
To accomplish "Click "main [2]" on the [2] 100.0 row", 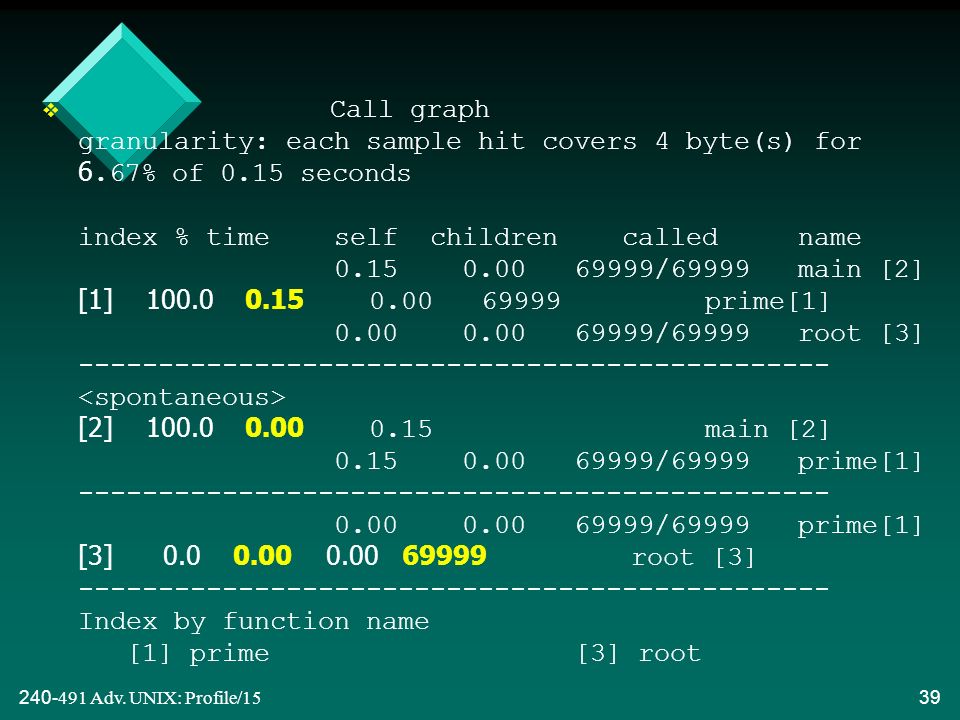I will (767, 430).
